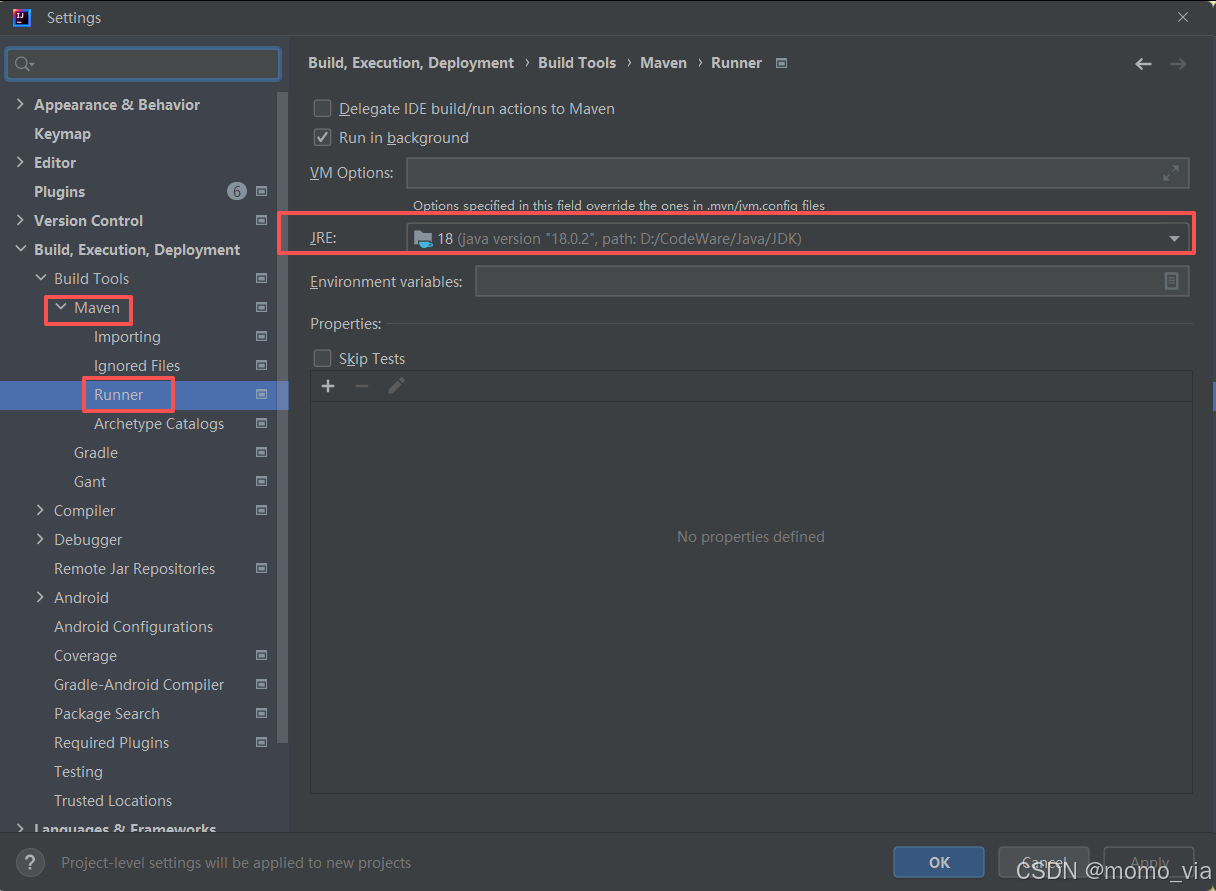Click the project-level icon next to Runner breadcrumb

click(782, 63)
